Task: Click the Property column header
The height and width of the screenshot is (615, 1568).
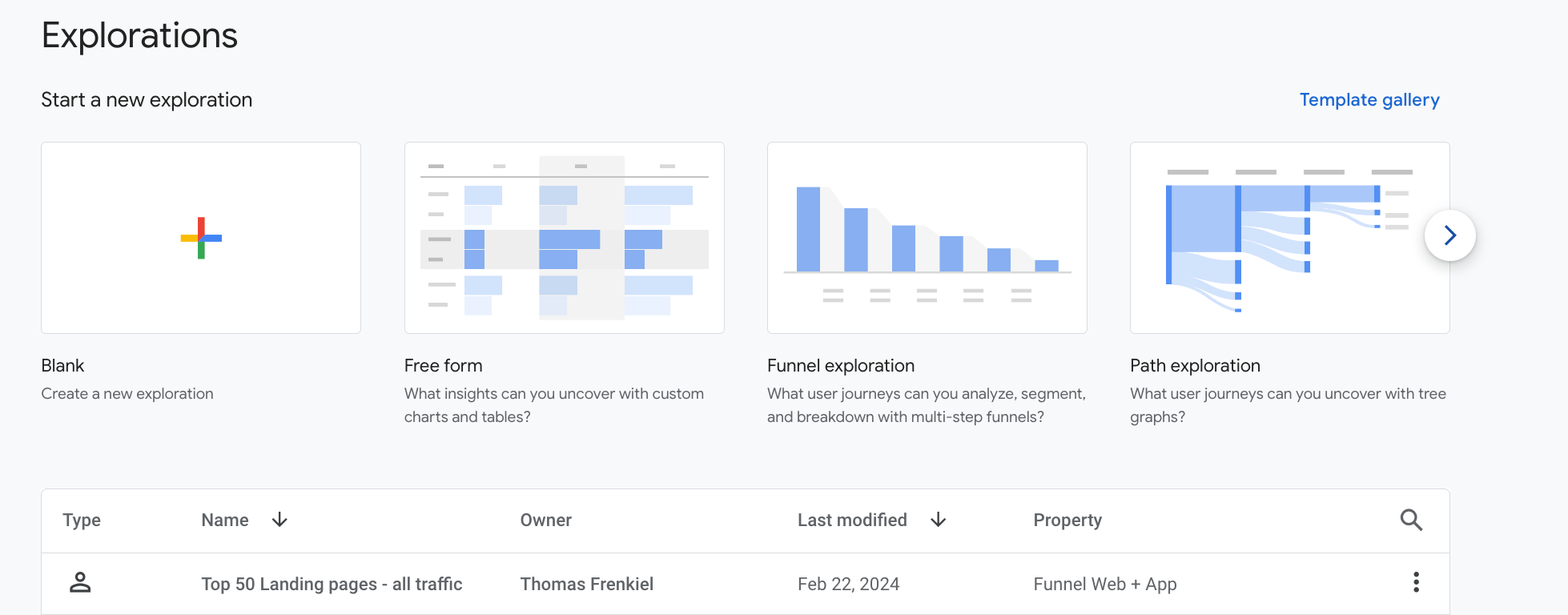Action: tap(1067, 521)
